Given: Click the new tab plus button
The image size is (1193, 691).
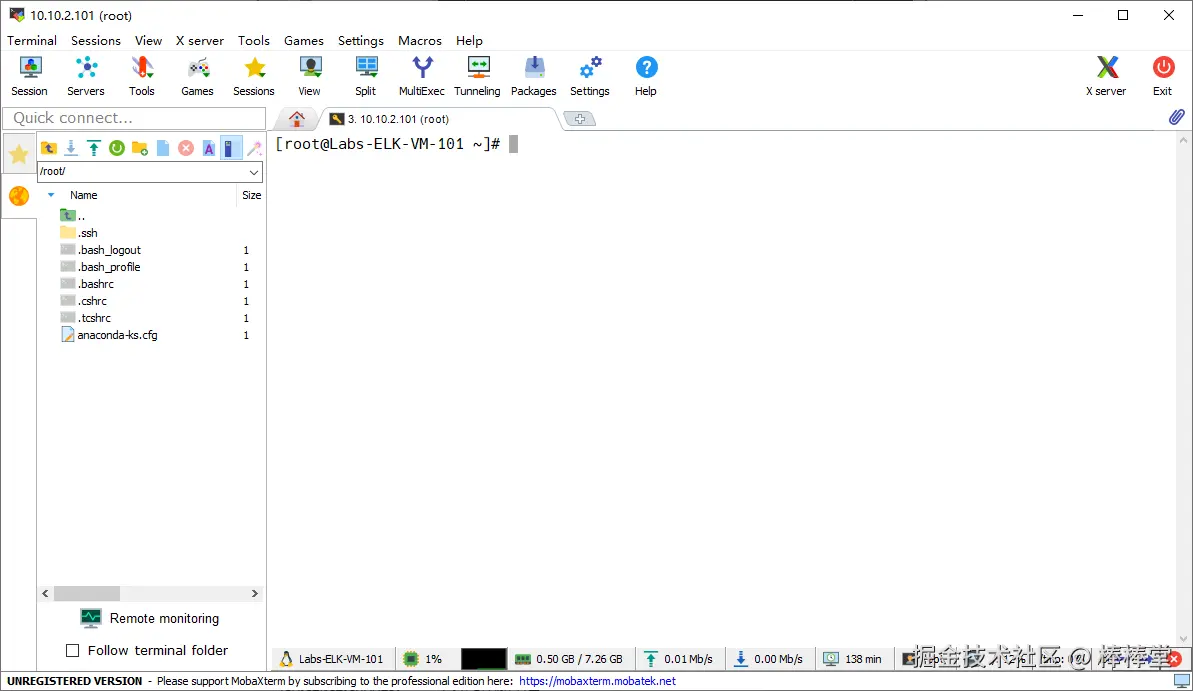Looking at the screenshot, I should (580, 119).
